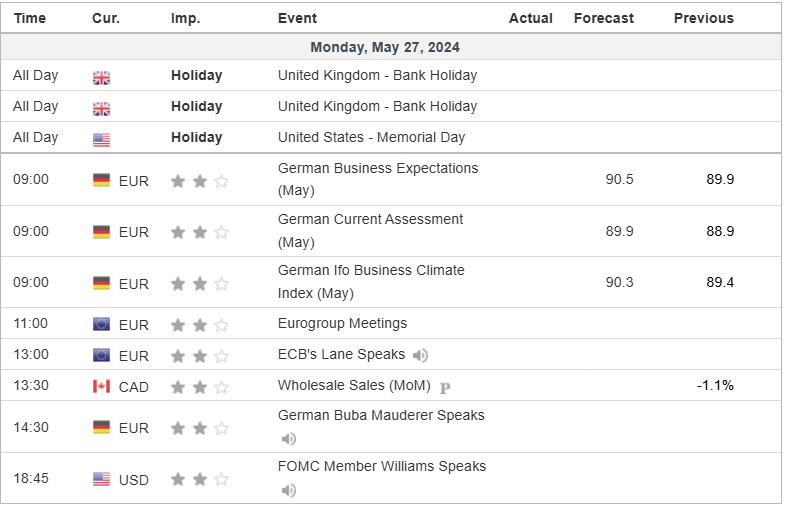Click the Previous column header
793x511 pixels.
pos(703,18)
